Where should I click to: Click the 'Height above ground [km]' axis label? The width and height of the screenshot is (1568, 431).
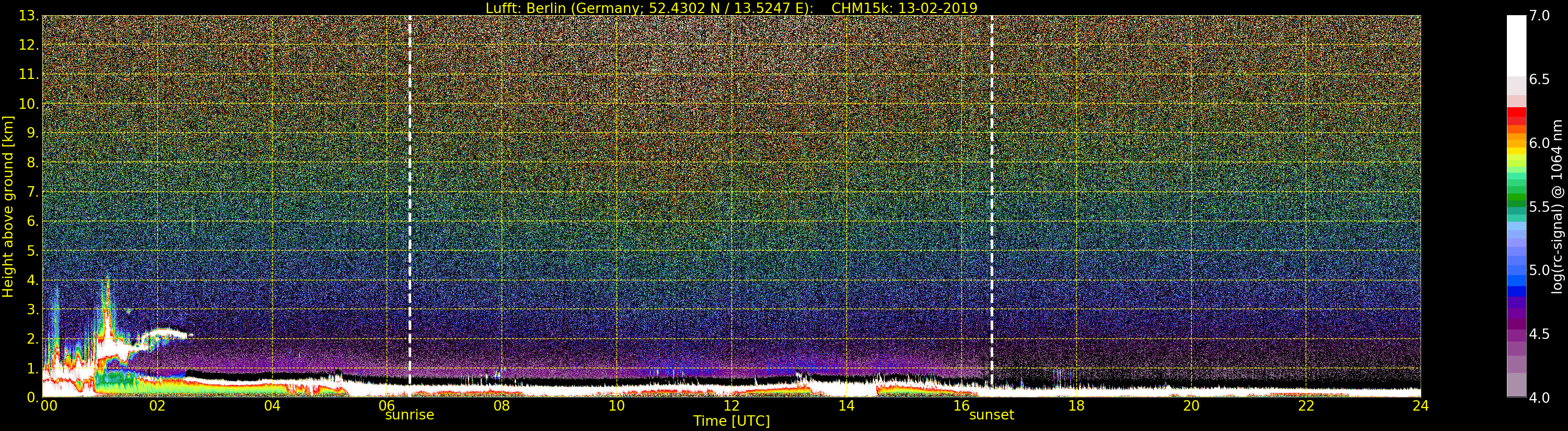click(8, 206)
